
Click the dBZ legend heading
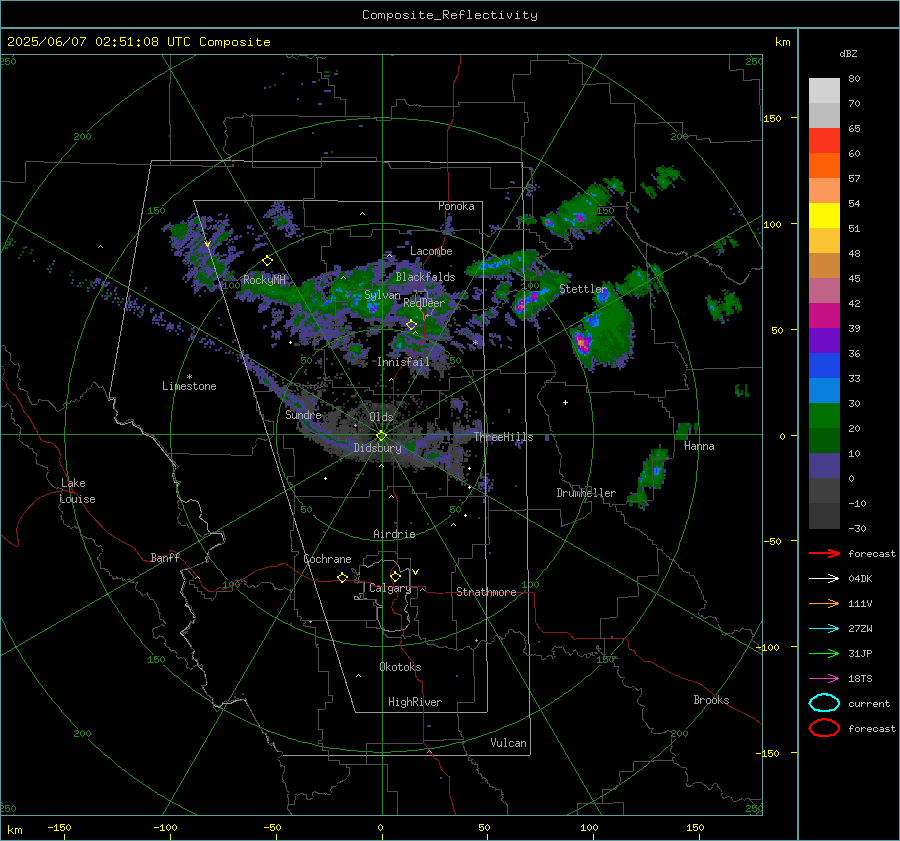coord(848,53)
